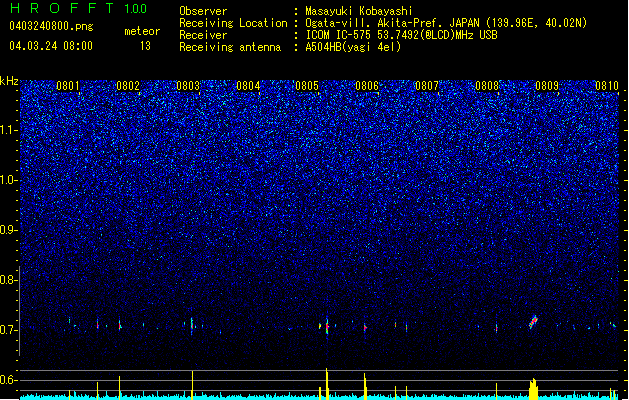The height and width of the screenshot is (400, 629).
Task: Click the 0.7 kHz axis label
Action: (x=9, y=330)
